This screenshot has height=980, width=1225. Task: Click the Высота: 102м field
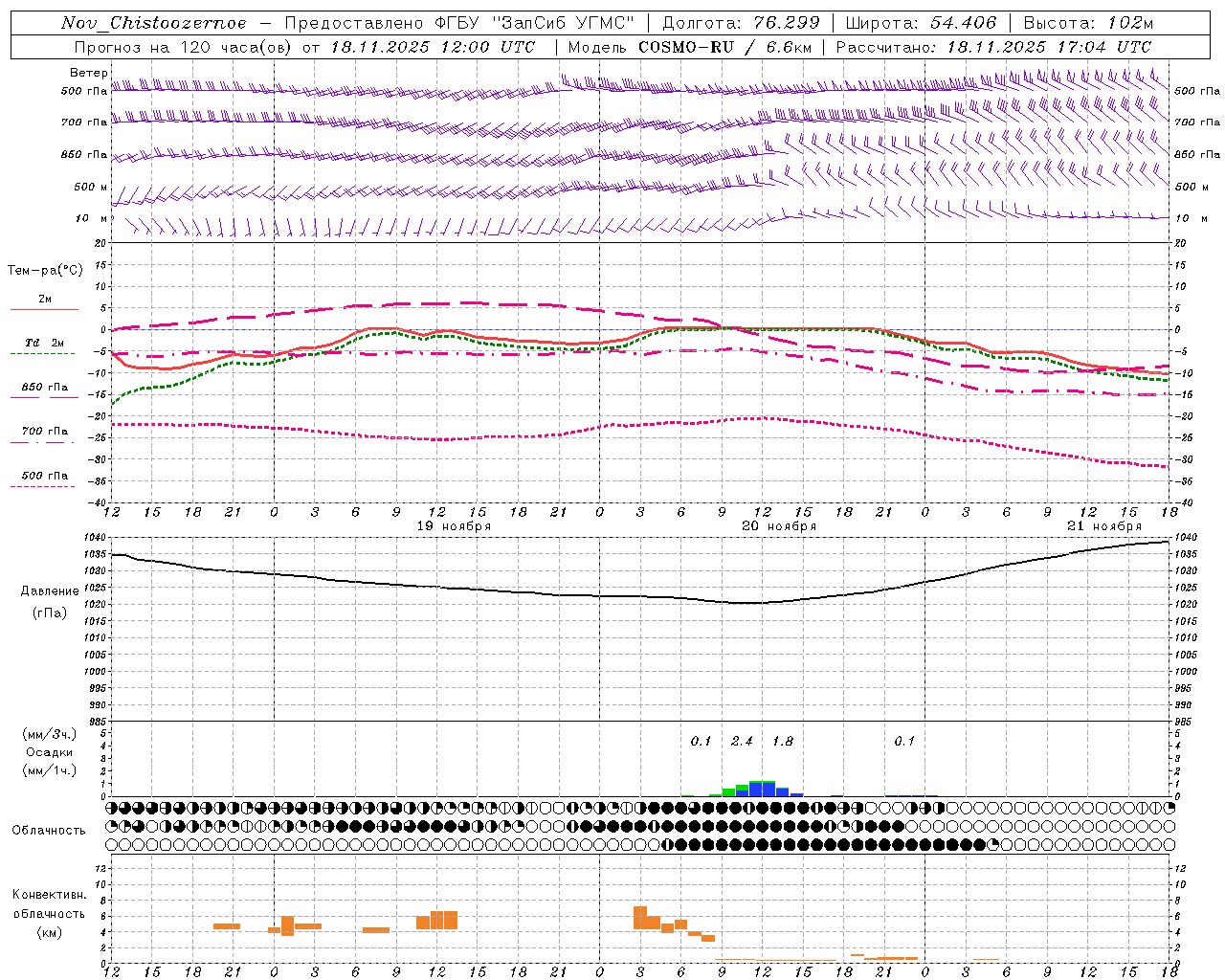pyautogui.click(x=1089, y=23)
